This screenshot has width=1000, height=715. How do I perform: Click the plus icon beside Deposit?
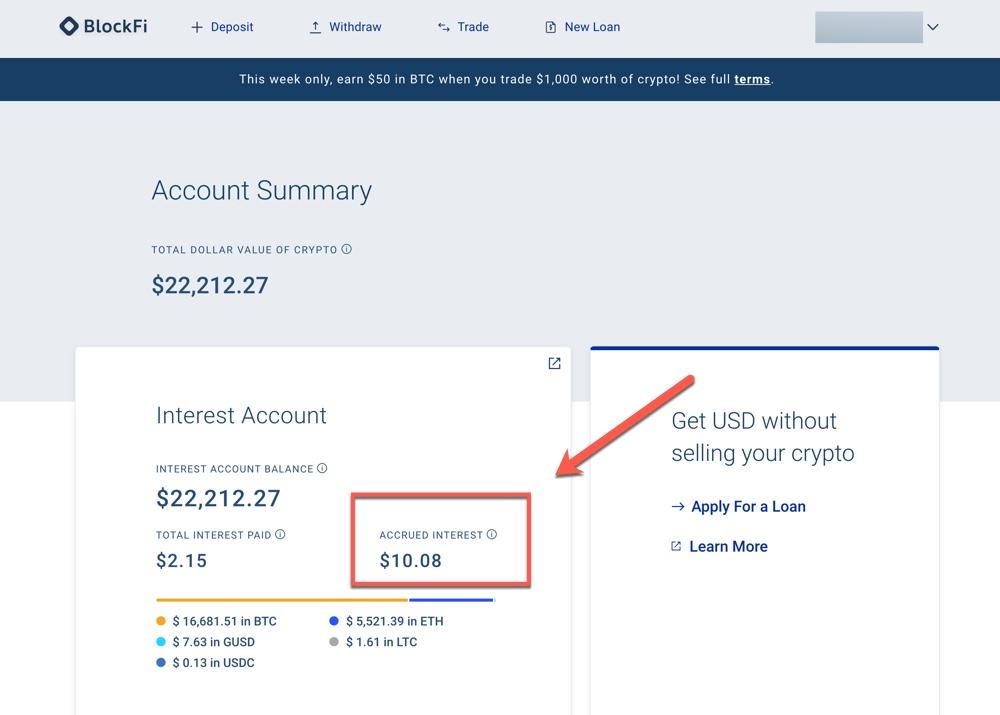(x=197, y=27)
